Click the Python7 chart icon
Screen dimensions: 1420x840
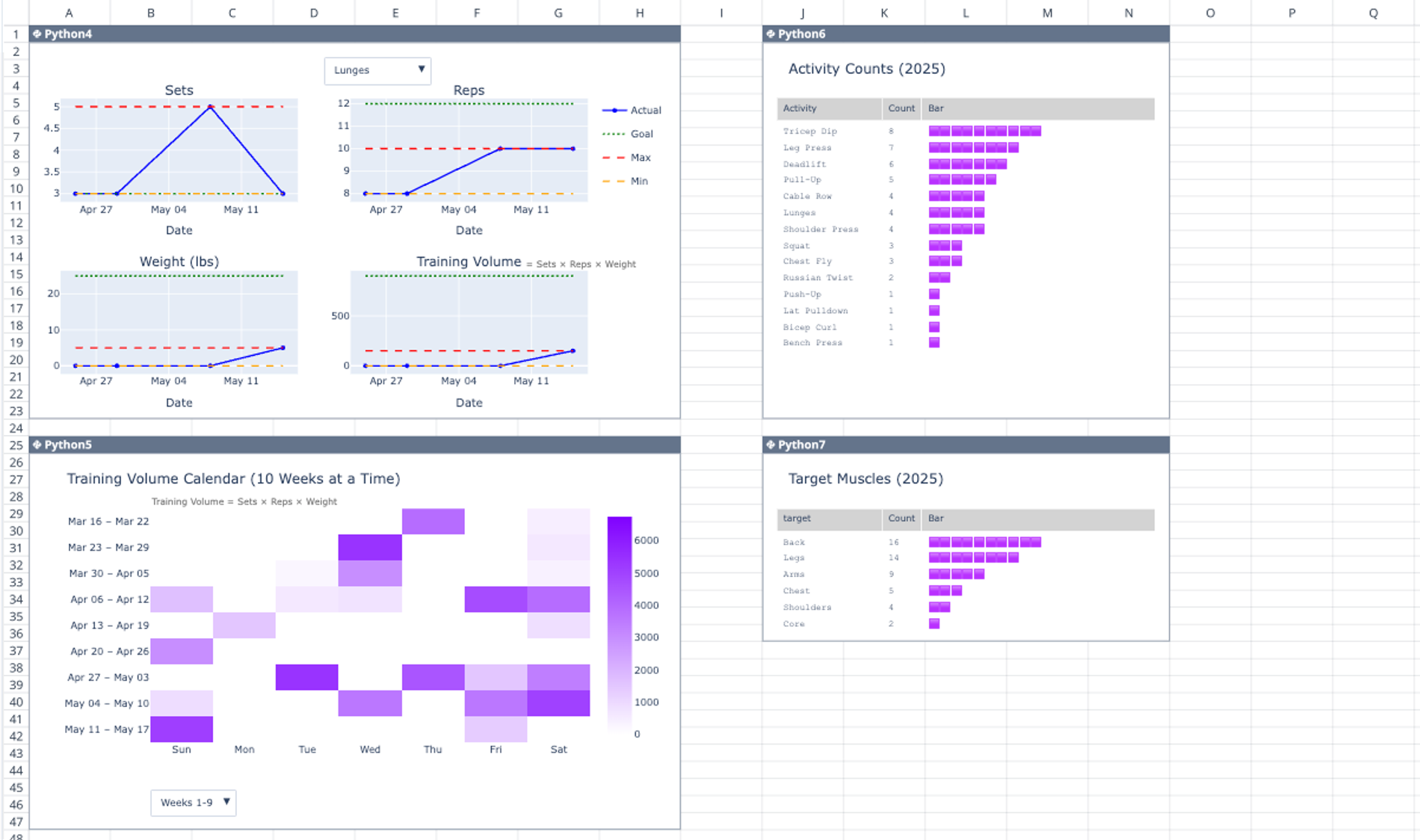click(771, 445)
